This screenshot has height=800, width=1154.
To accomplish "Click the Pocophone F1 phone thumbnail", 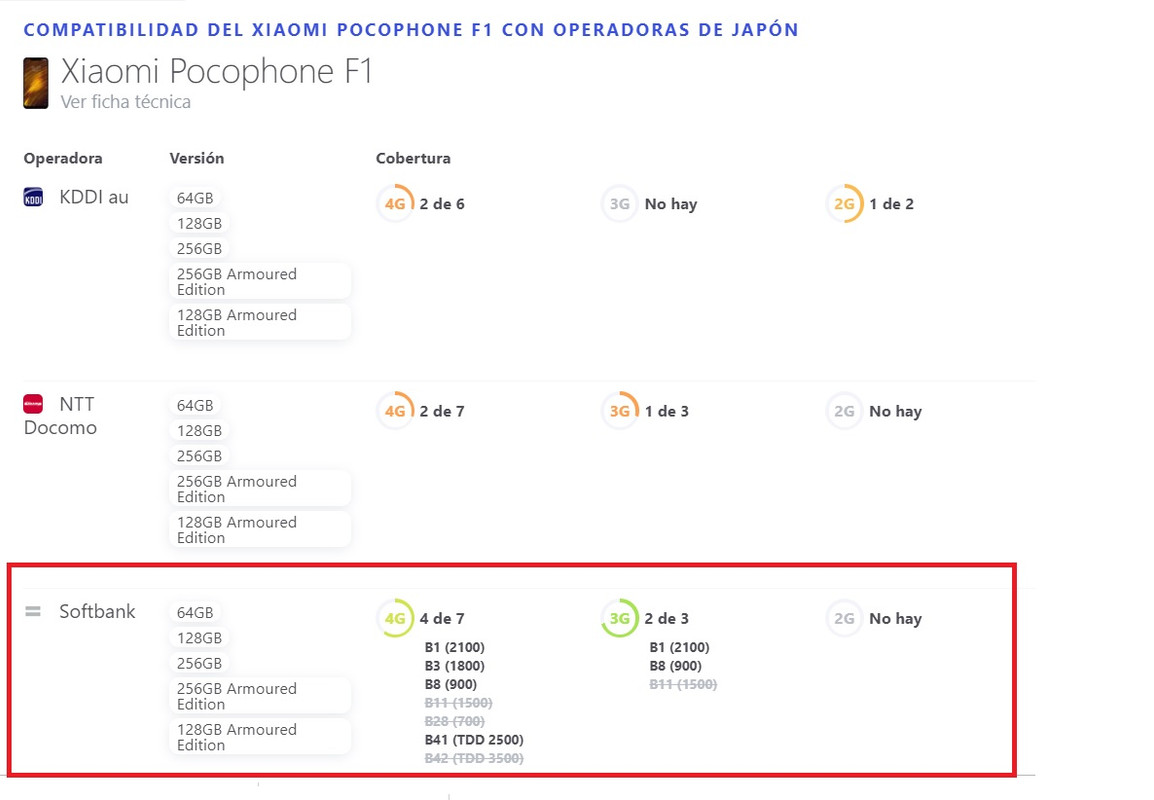I will click(x=35, y=83).
